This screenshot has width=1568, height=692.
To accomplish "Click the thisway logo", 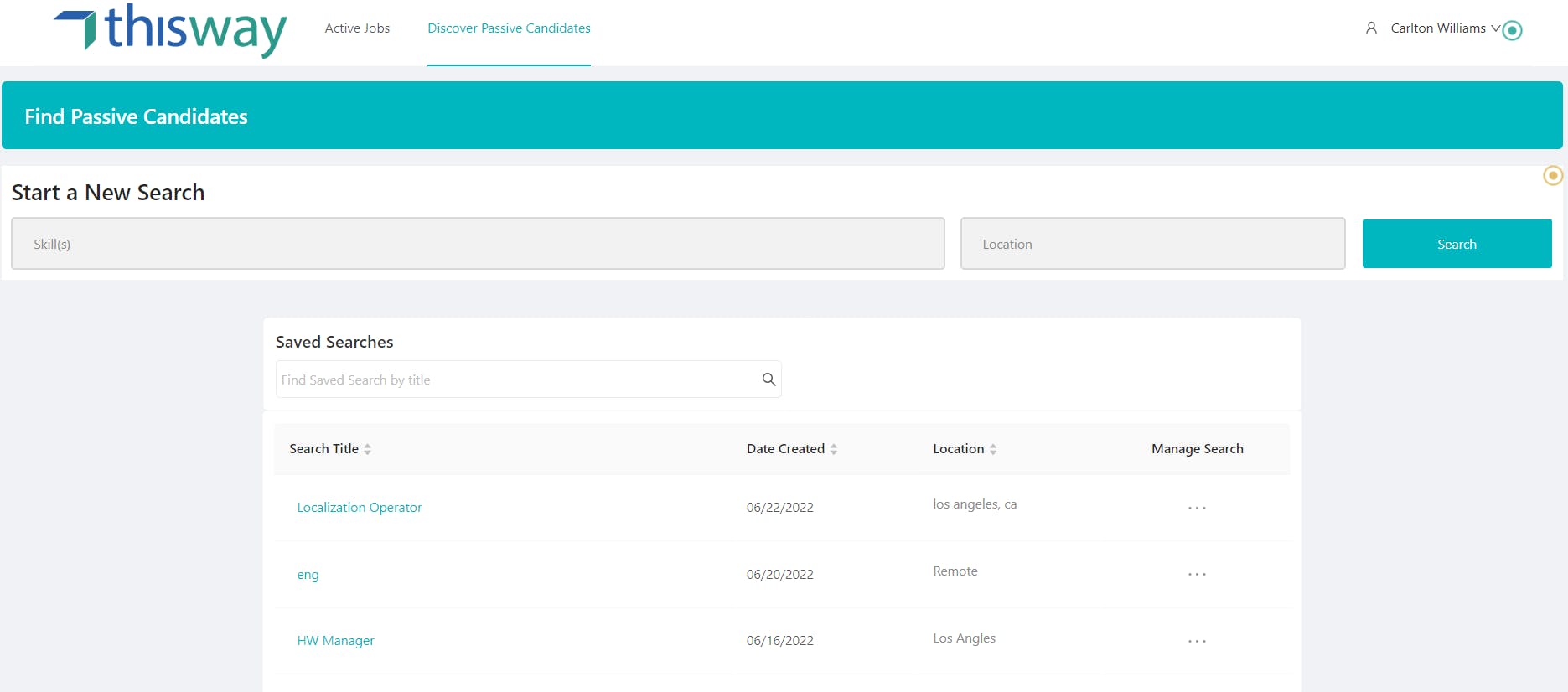I will pyautogui.click(x=170, y=30).
